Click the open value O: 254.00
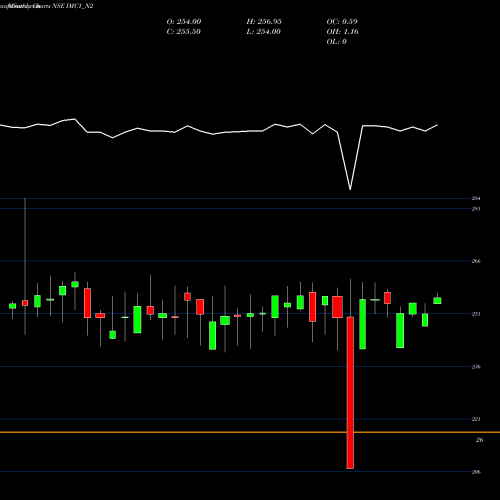This screenshot has height=500, width=500. click(x=184, y=22)
